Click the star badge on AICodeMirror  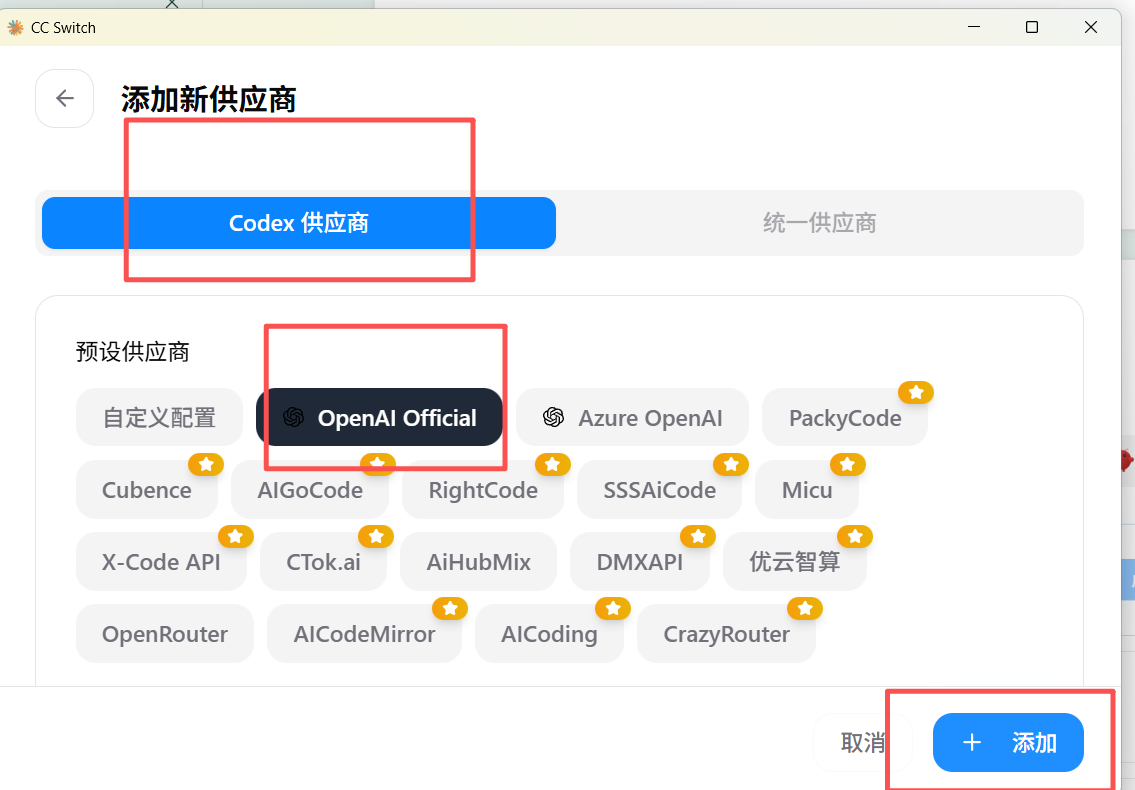pyautogui.click(x=450, y=608)
